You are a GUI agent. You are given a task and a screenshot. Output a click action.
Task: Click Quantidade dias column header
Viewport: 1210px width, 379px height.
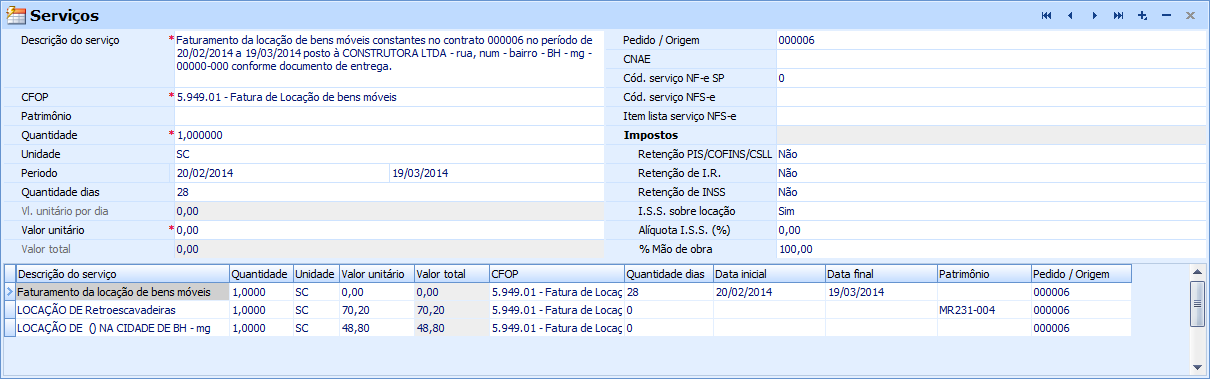tap(668, 273)
